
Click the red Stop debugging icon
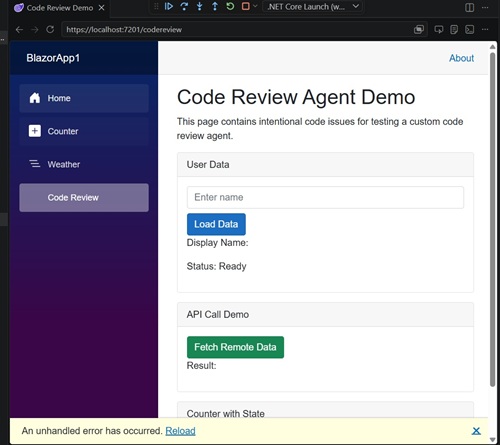pos(246,6)
